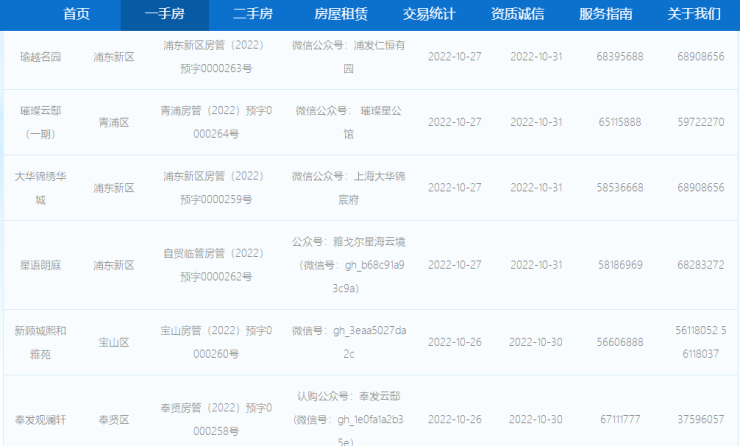This screenshot has width=740, height=446.
Task: Click district 奉贤区 cell
Action: [114, 420]
